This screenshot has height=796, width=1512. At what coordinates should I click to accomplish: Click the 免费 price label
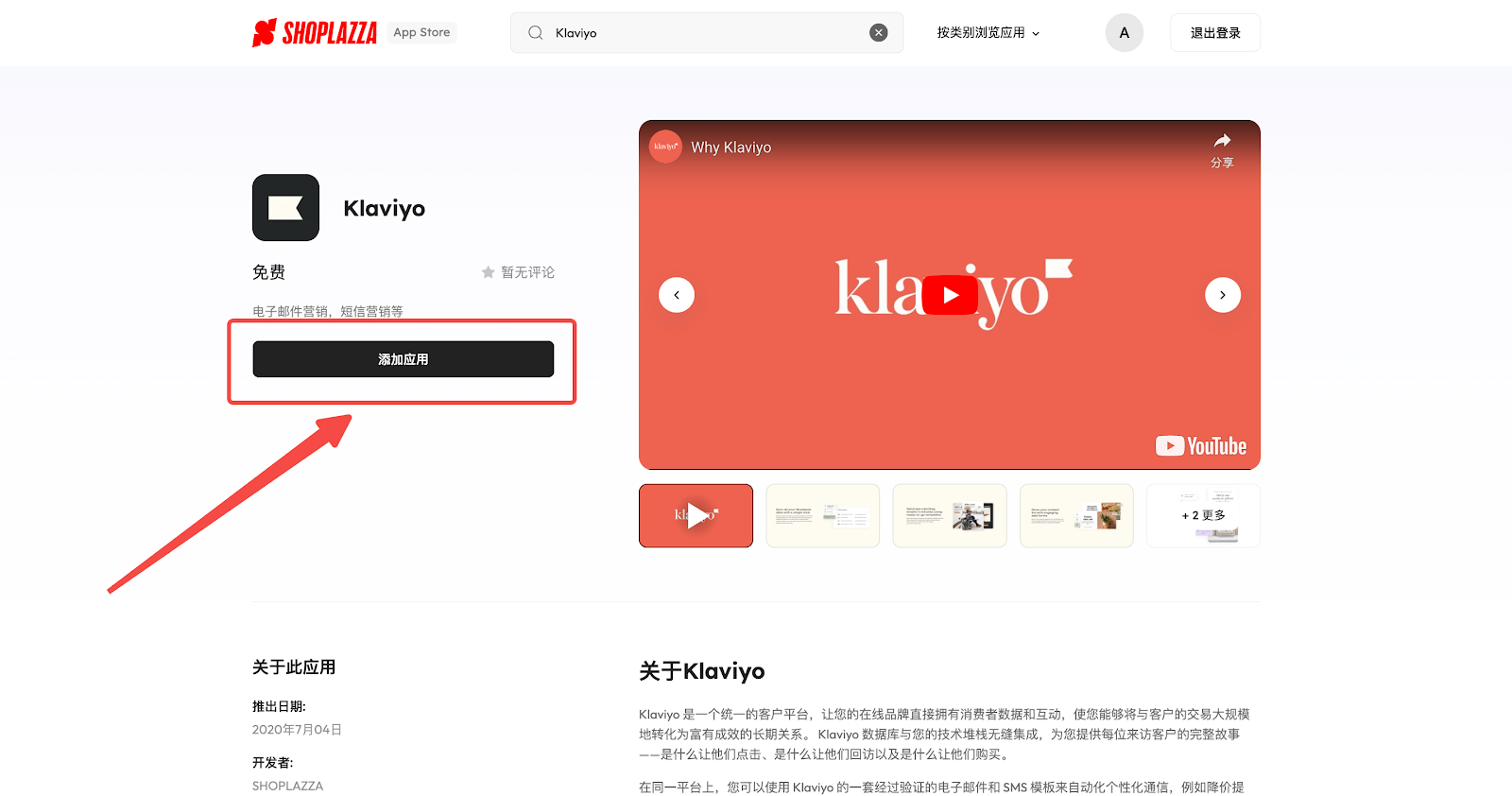tap(268, 272)
